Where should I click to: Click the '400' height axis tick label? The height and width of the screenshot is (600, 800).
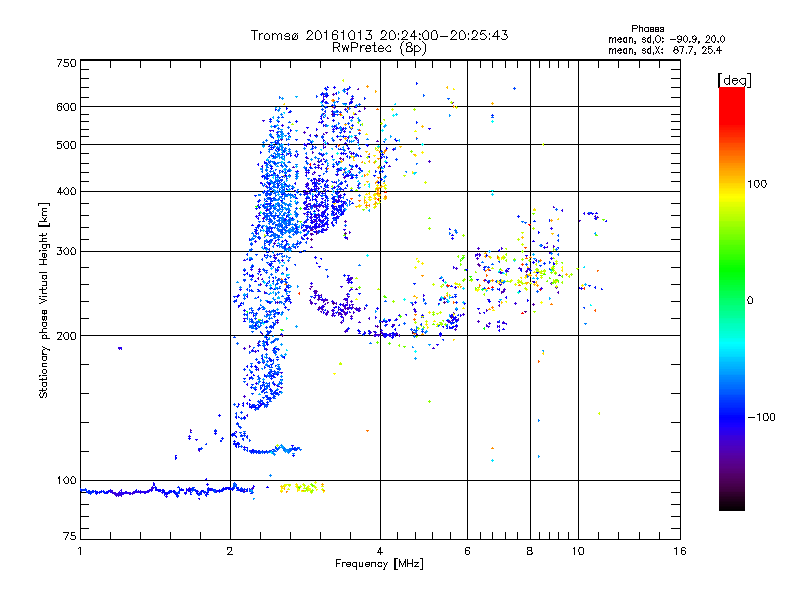pos(66,192)
